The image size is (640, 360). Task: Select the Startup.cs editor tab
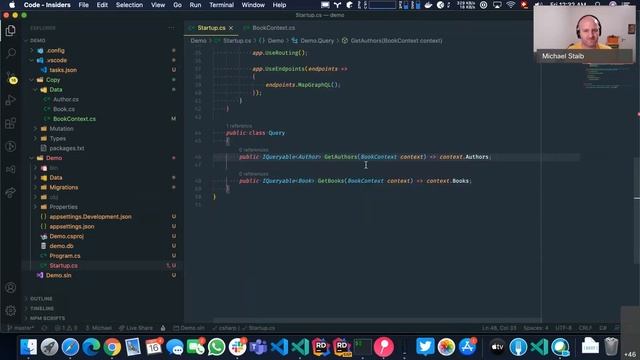(x=211, y=28)
